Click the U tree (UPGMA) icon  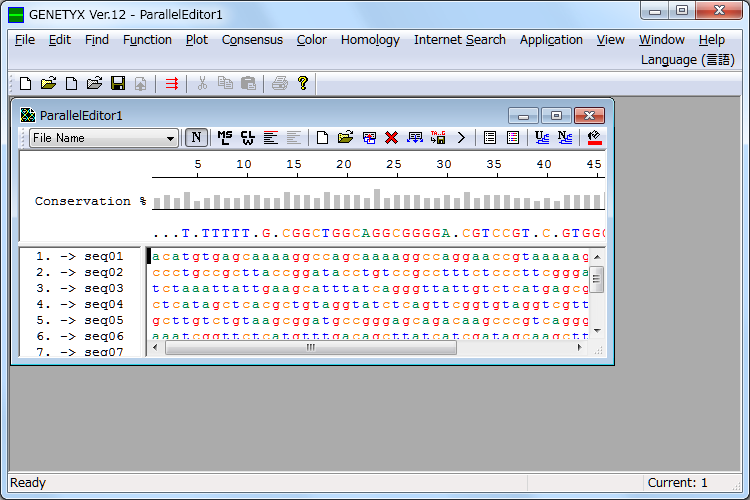(541, 138)
